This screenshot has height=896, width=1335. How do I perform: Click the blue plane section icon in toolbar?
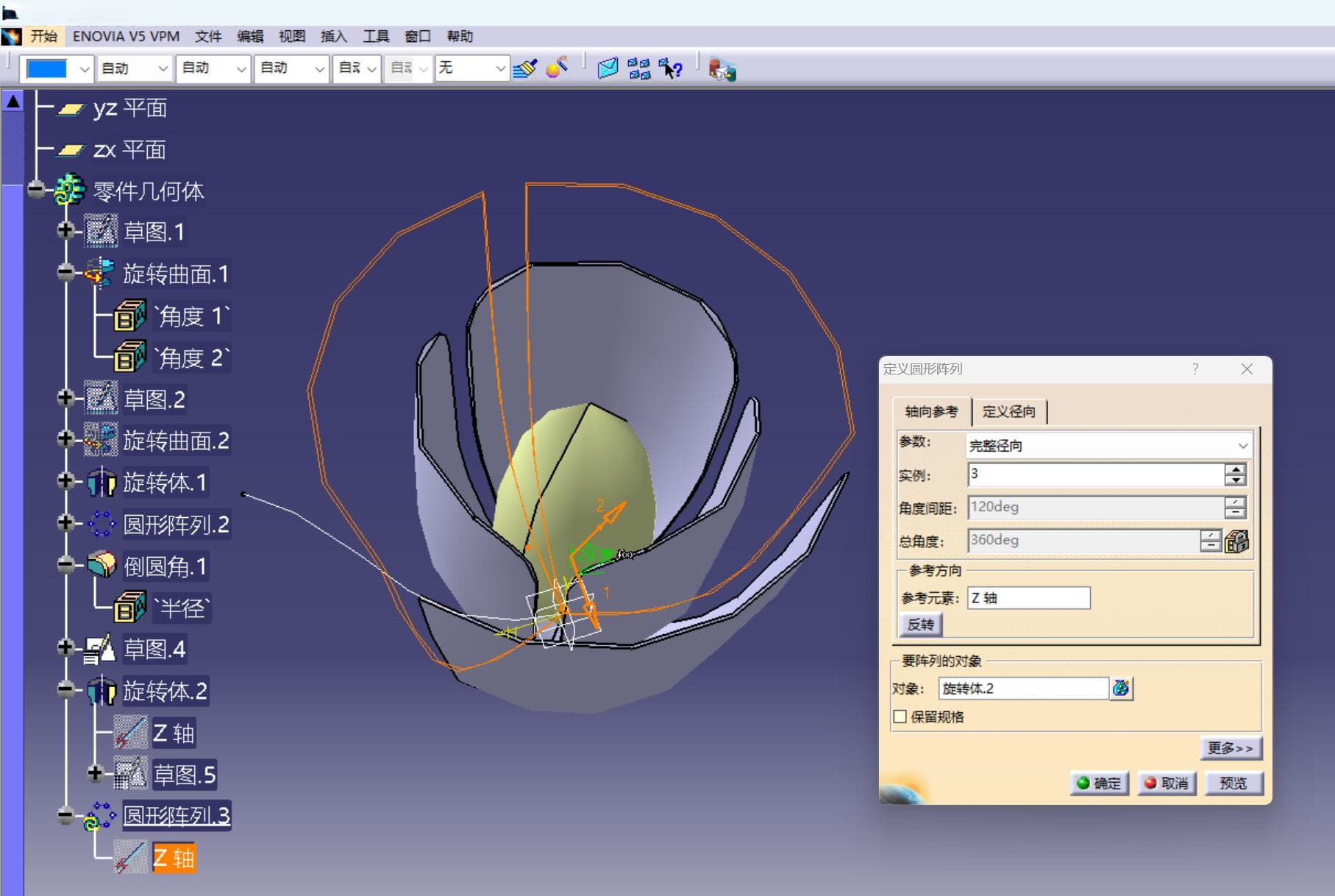(608, 68)
